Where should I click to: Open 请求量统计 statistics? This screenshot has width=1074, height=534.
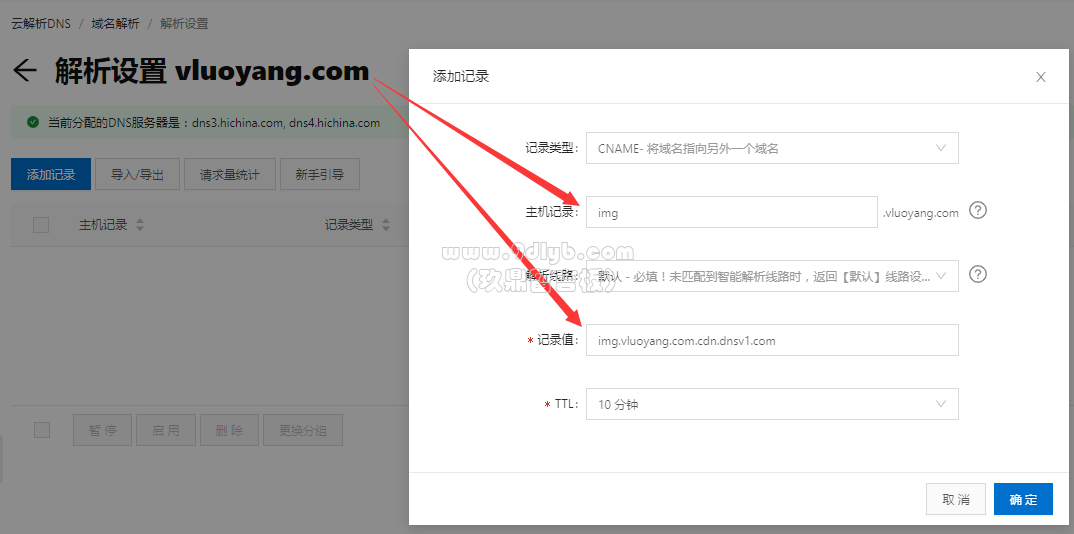coord(229,175)
